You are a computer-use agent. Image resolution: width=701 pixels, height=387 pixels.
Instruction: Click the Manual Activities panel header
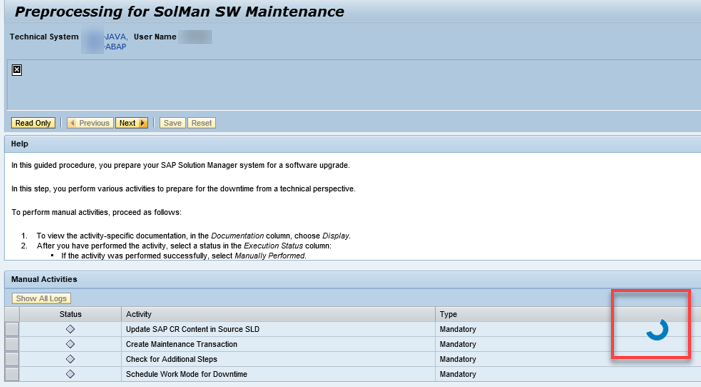point(353,279)
